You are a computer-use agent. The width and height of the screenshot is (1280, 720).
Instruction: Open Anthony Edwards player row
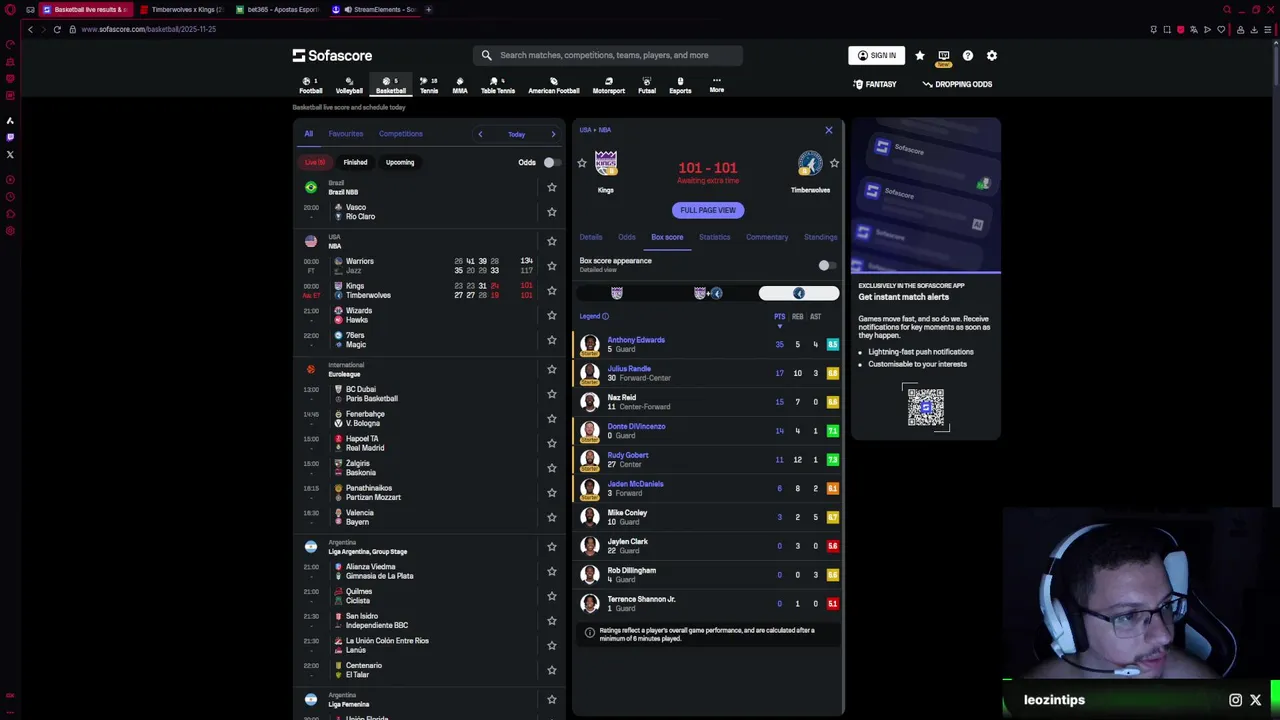[x=708, y=345]
